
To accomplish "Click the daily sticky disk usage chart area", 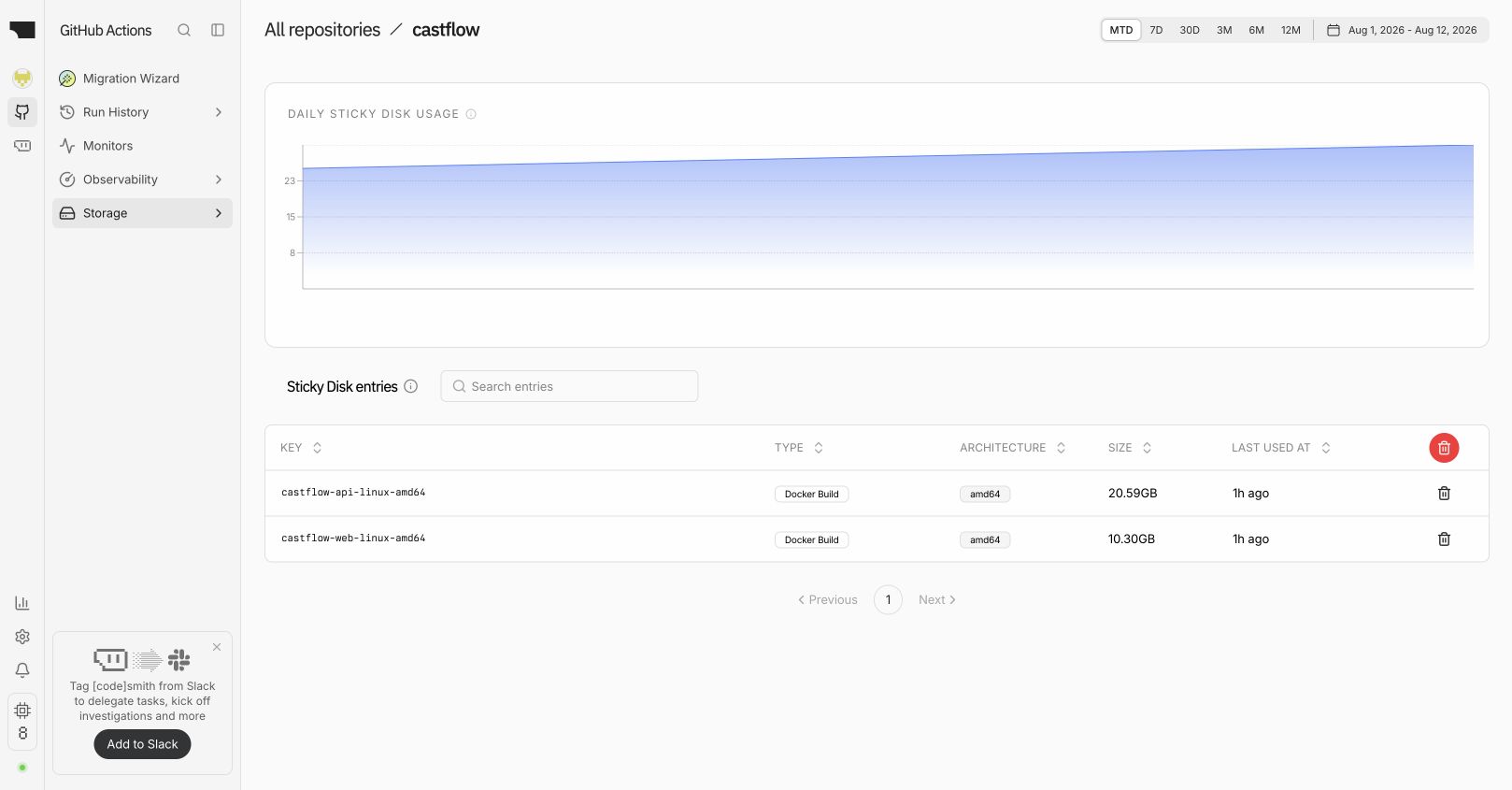I will 888,217.
